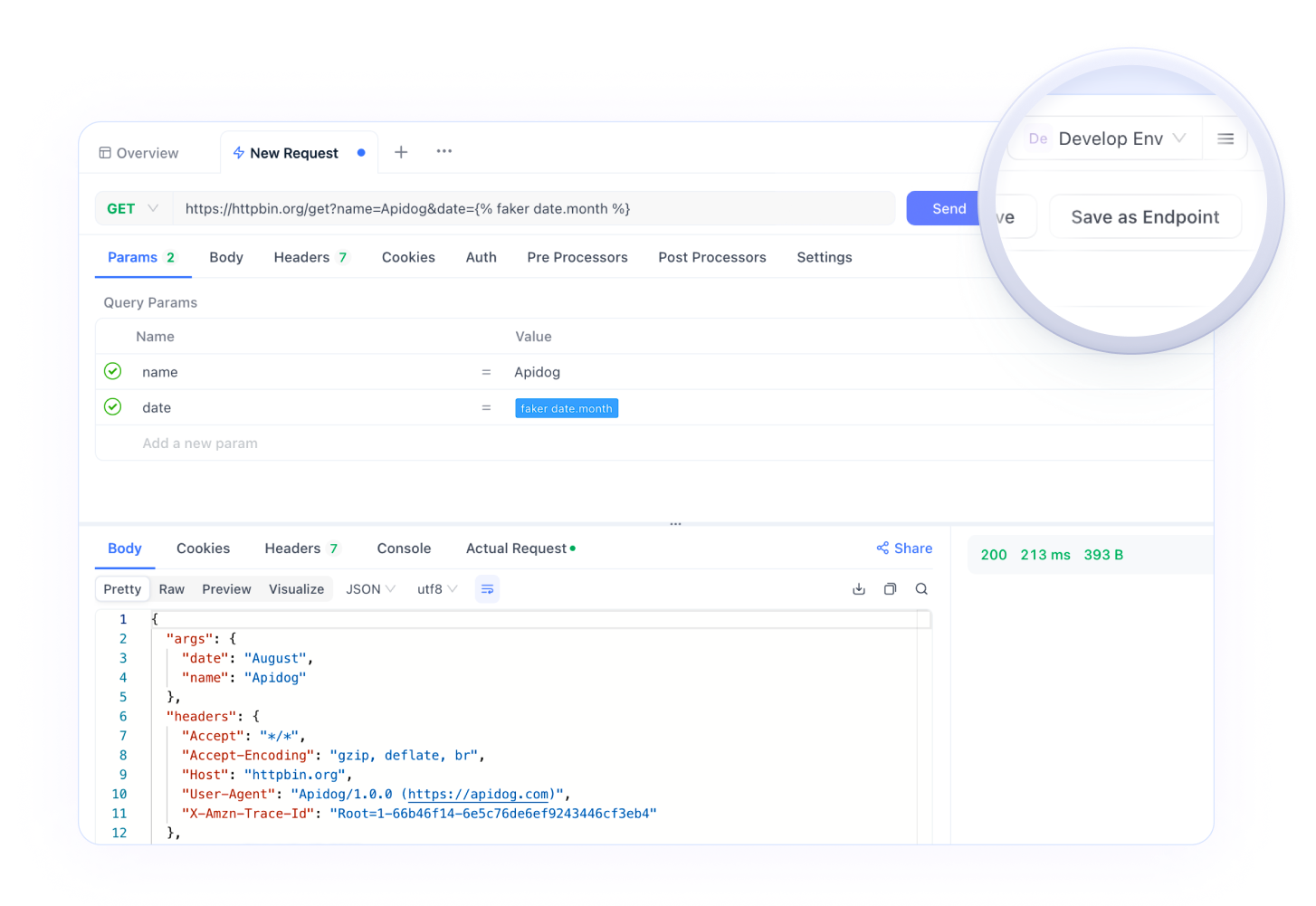Disable the date query parameter checkmark

[x=112, y=407]
